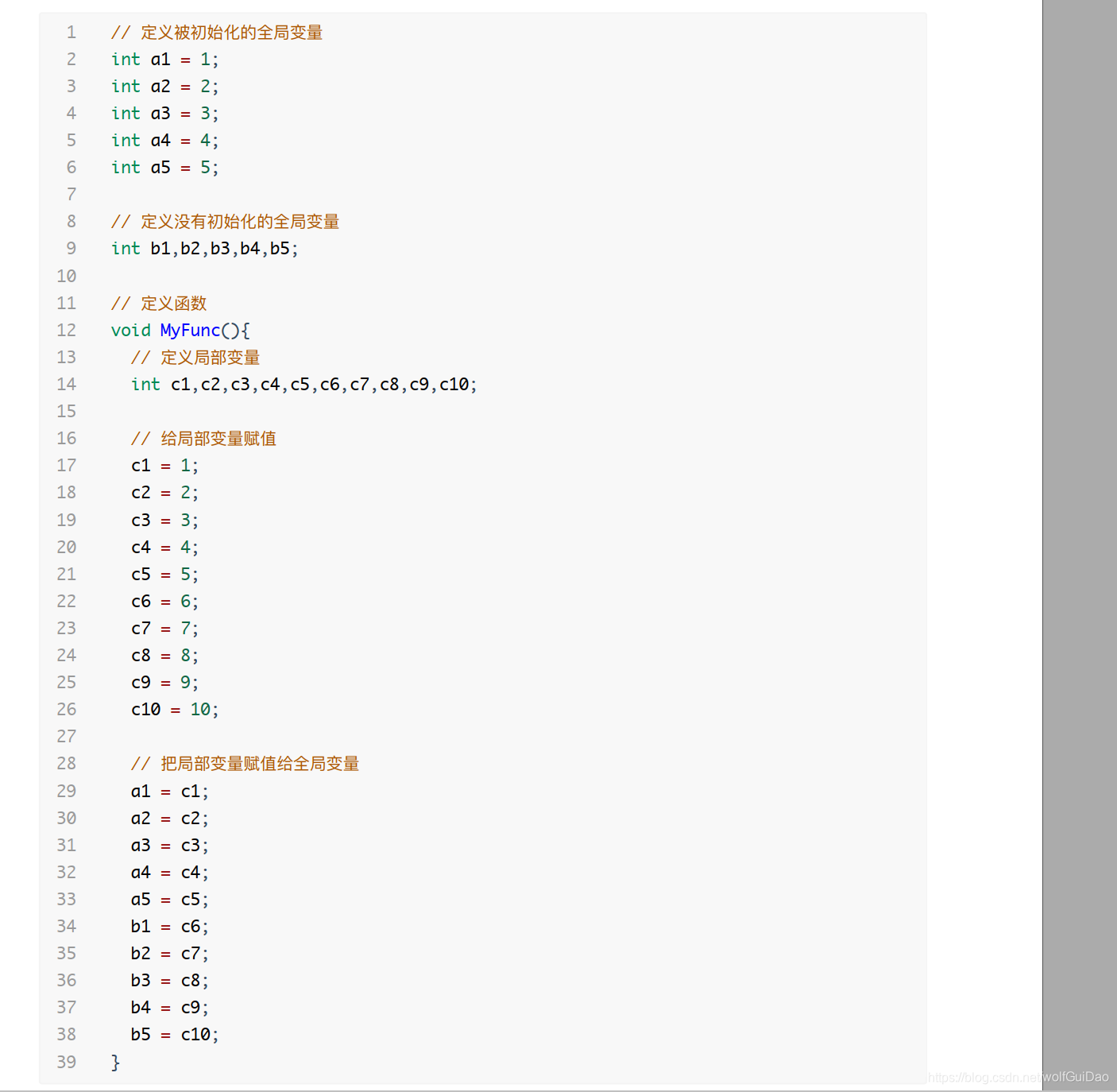Click assignment 'c3 = 3;'
The height and width of the screenshot is (1092, 1117).
tap(165, 521)
